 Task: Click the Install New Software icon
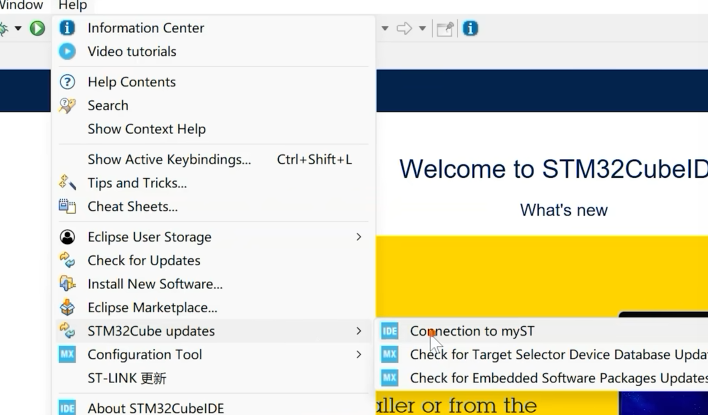[x=67, y=284]
